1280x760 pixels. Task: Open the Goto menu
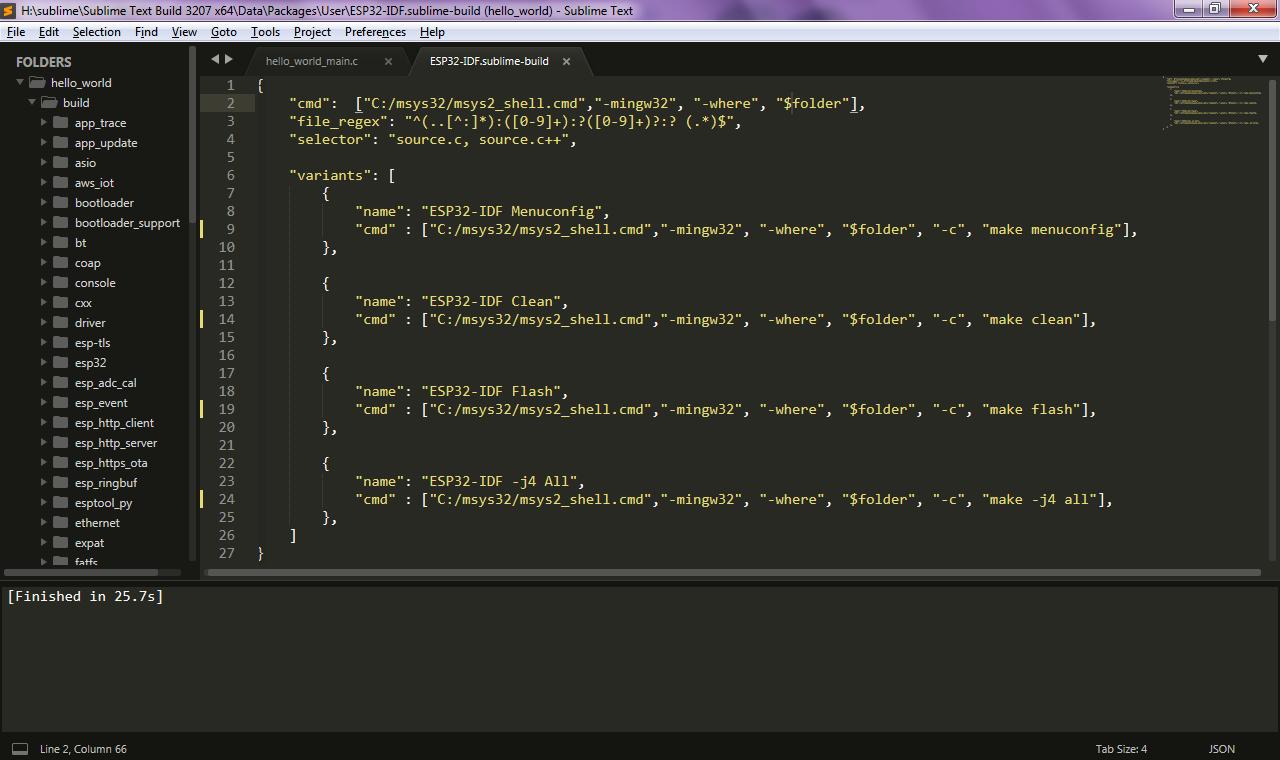(224, 32)
